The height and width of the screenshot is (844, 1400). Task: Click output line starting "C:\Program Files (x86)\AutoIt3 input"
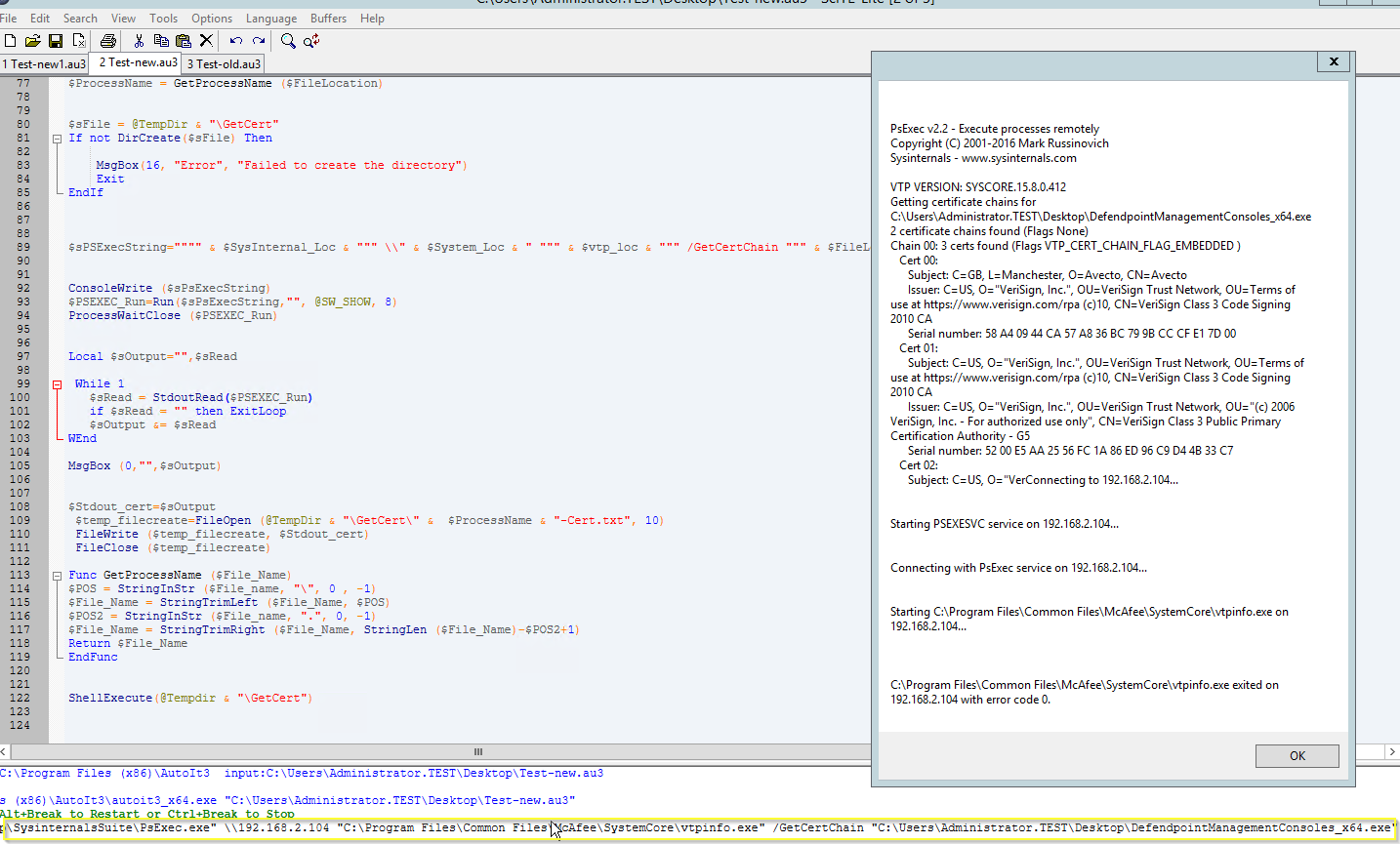point(302,773)
